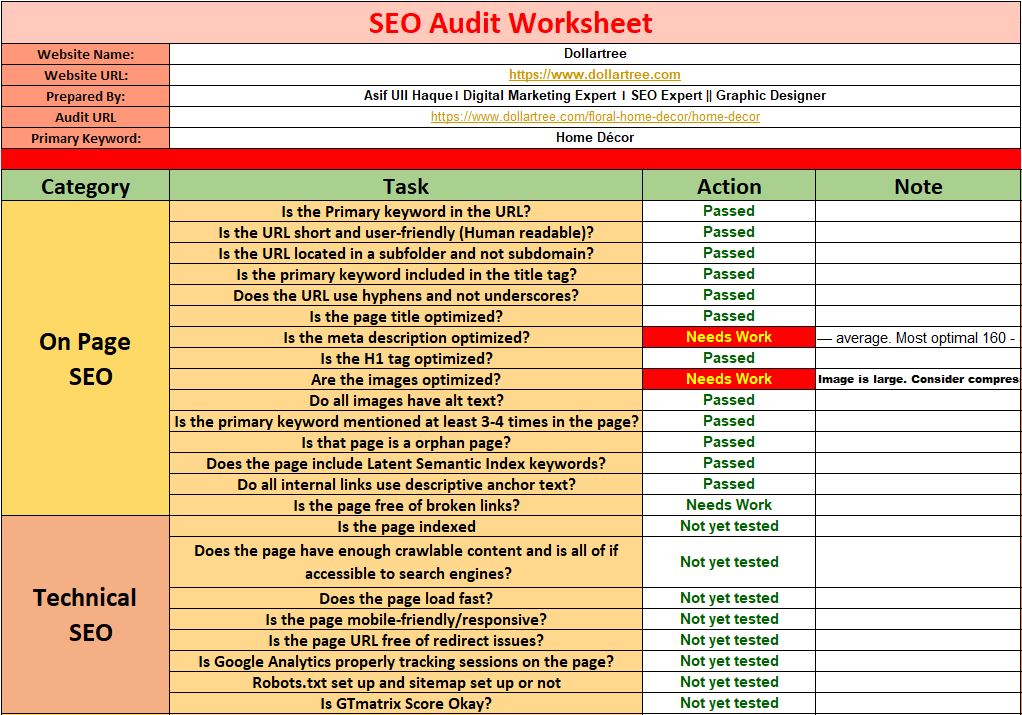Select the H1 tag optimized Passed cell
Viewport: 1022px width, 715px height.
[729, 358]
